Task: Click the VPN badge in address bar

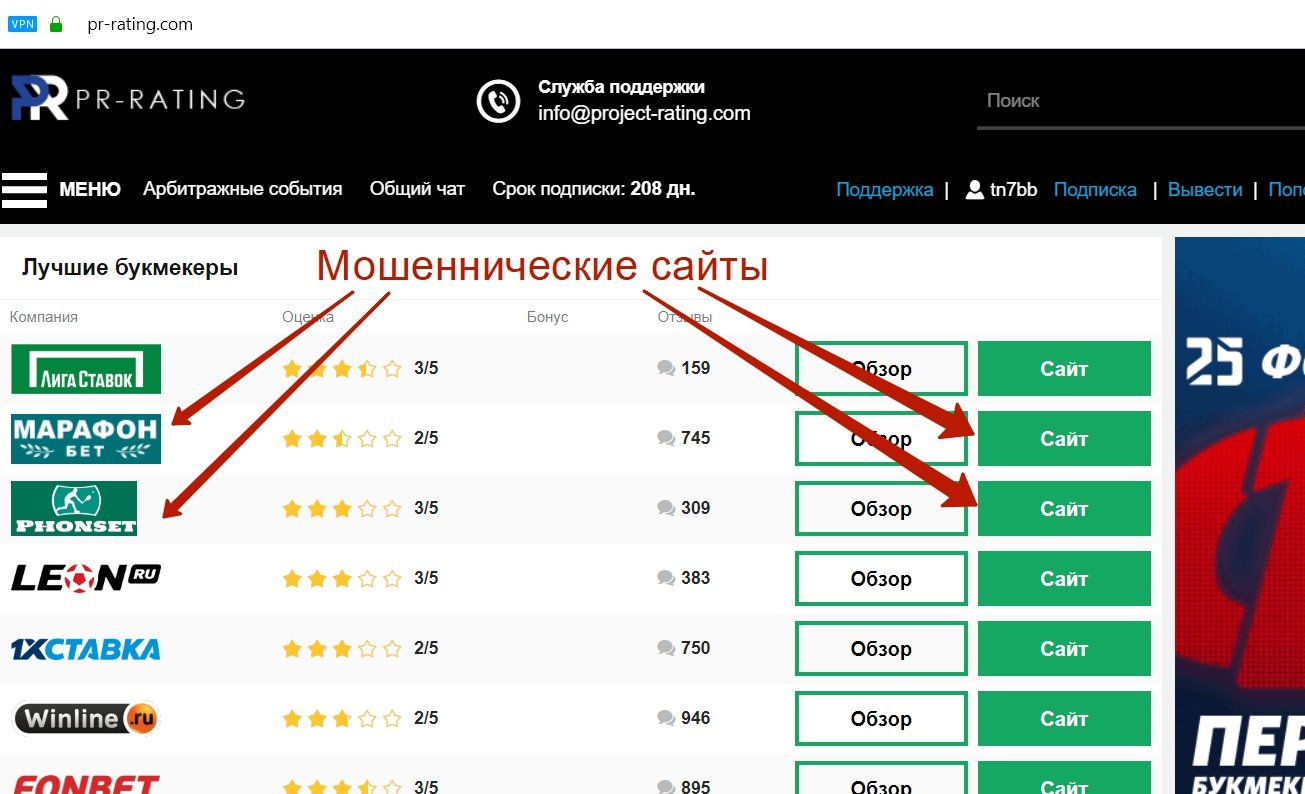Action: 22,24
